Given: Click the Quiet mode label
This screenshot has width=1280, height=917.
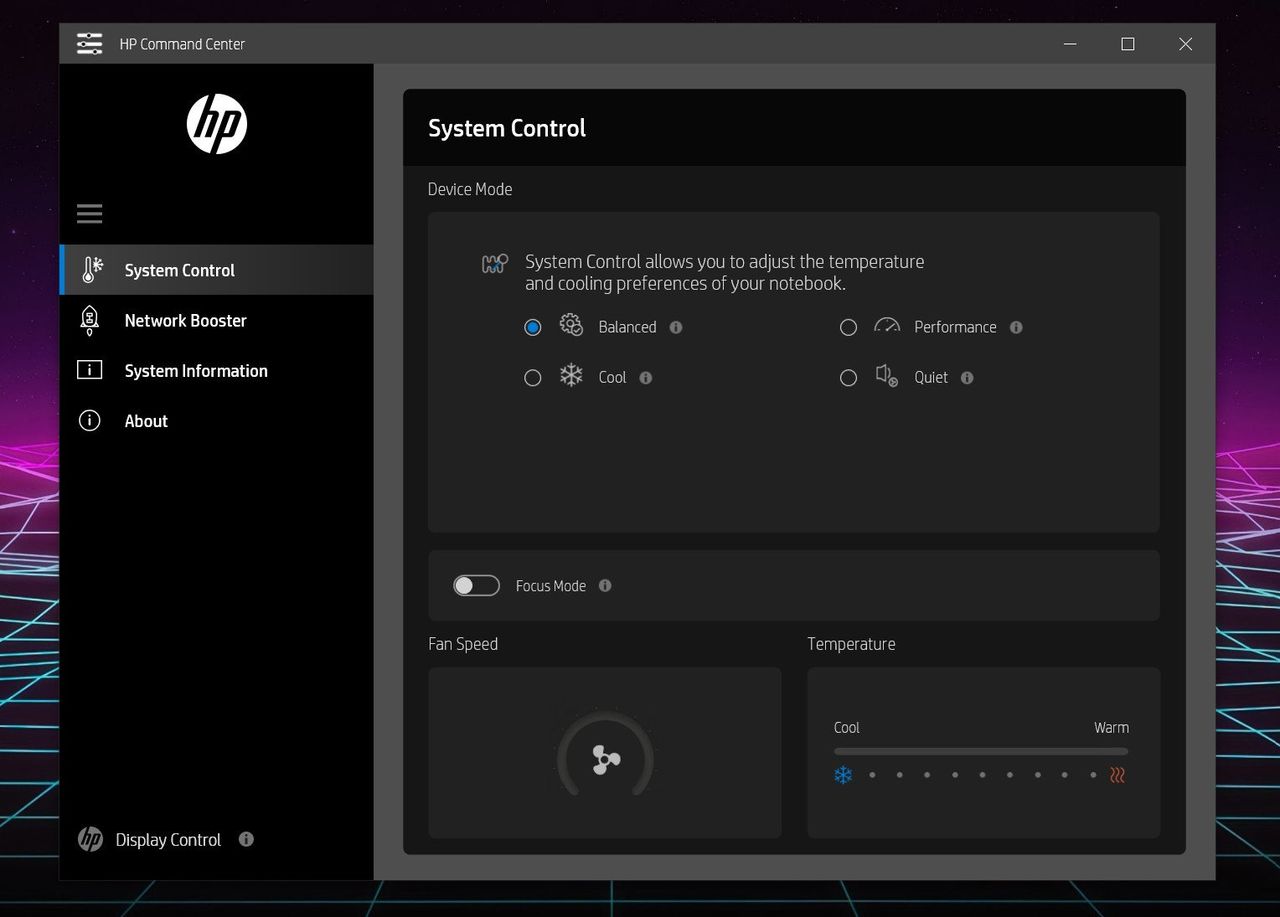Looking at the screenshot, I should [931, 377].
